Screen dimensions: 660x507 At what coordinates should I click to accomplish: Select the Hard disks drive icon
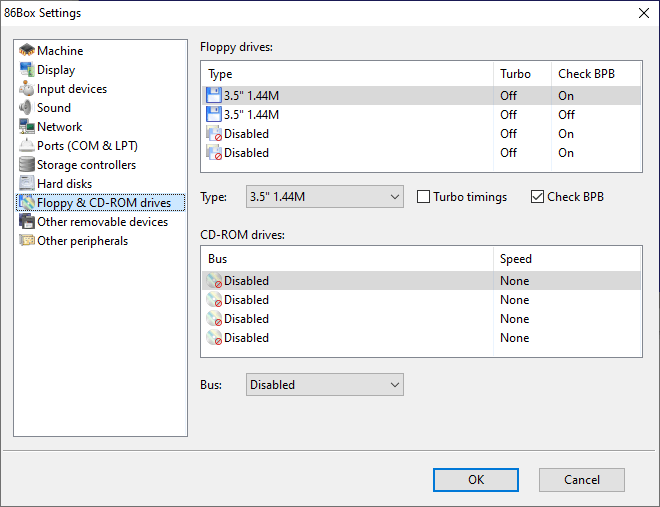click(27, 184)
